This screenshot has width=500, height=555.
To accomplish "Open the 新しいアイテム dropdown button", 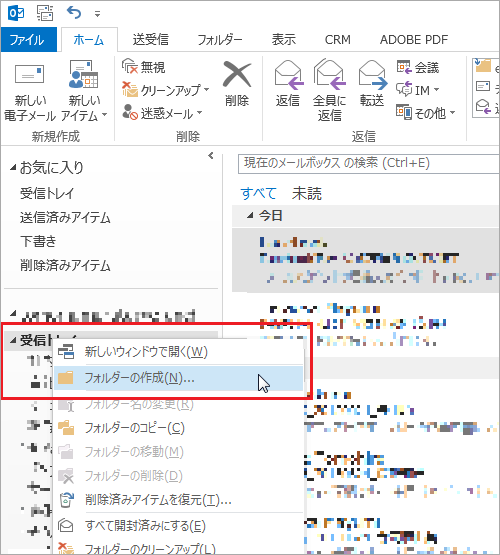I will coord(84,91).
